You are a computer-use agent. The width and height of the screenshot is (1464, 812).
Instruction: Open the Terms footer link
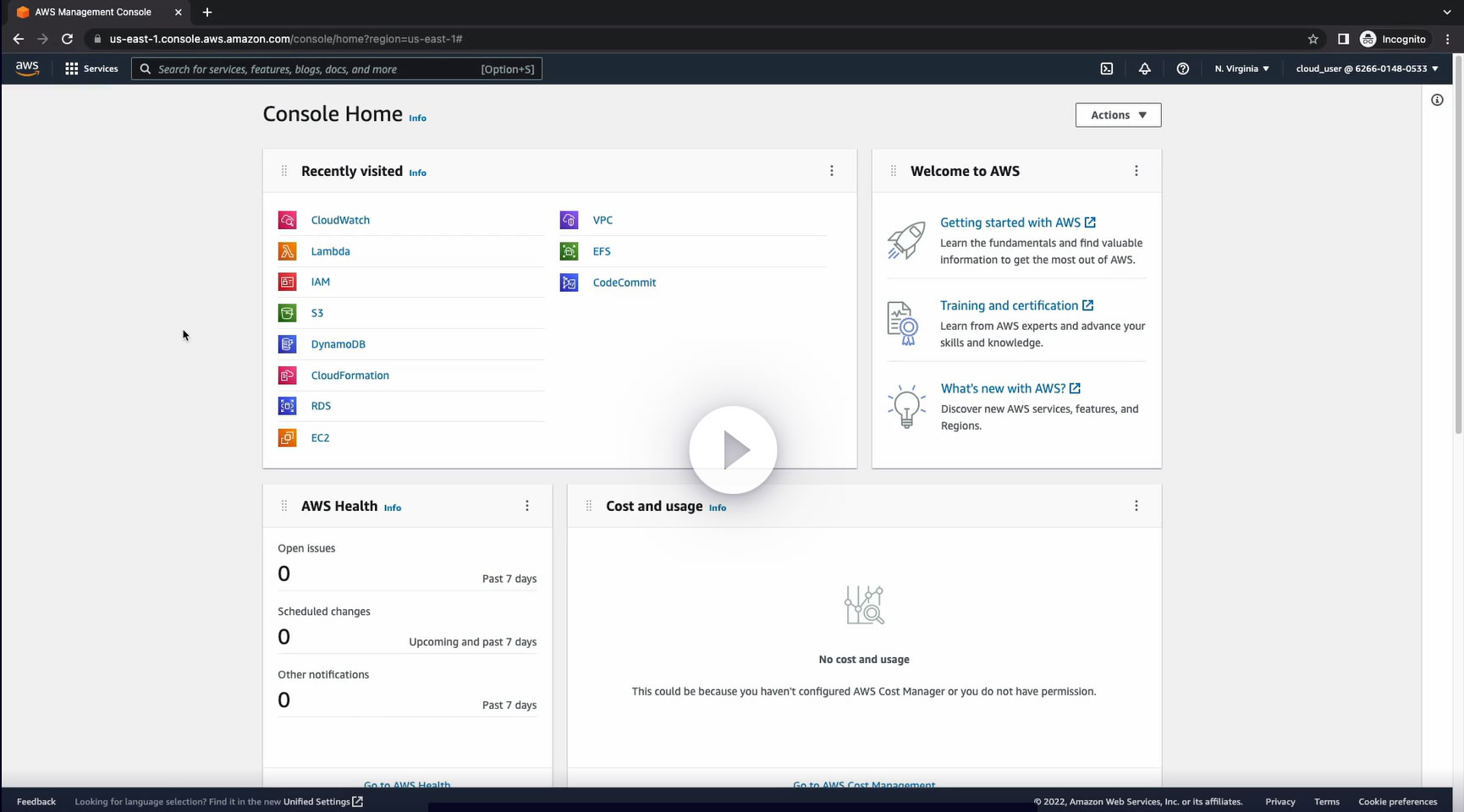(1327, 802)
